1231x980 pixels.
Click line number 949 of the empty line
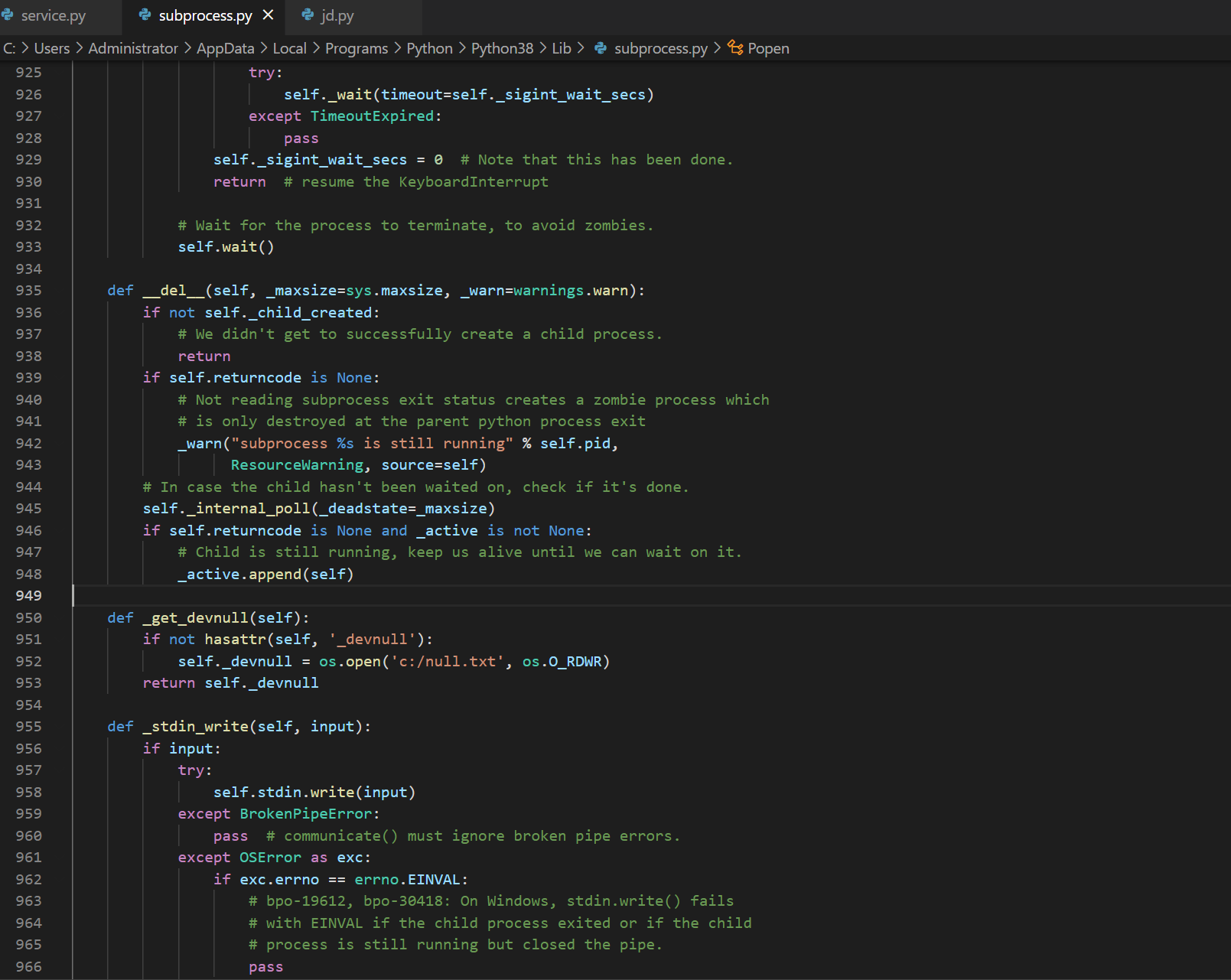28,596
